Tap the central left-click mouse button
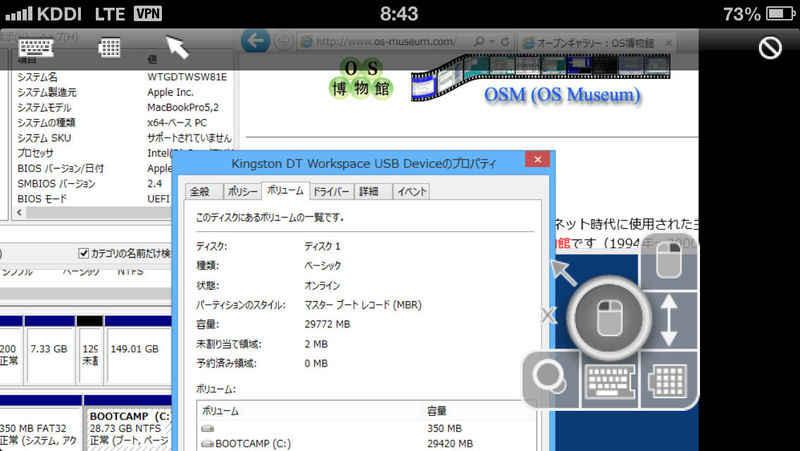 (609, 317)
